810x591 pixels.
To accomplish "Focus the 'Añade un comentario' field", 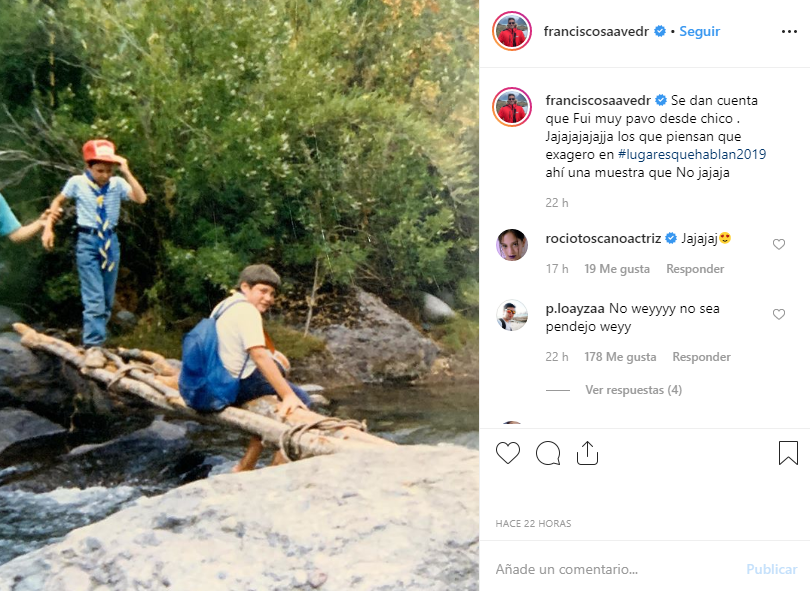I will pos(610,569).
